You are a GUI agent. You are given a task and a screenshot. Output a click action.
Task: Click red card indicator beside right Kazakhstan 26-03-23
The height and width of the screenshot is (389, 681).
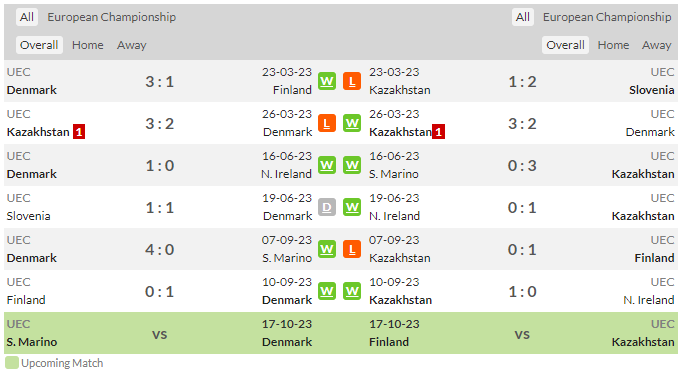click(x=439, y=132)
